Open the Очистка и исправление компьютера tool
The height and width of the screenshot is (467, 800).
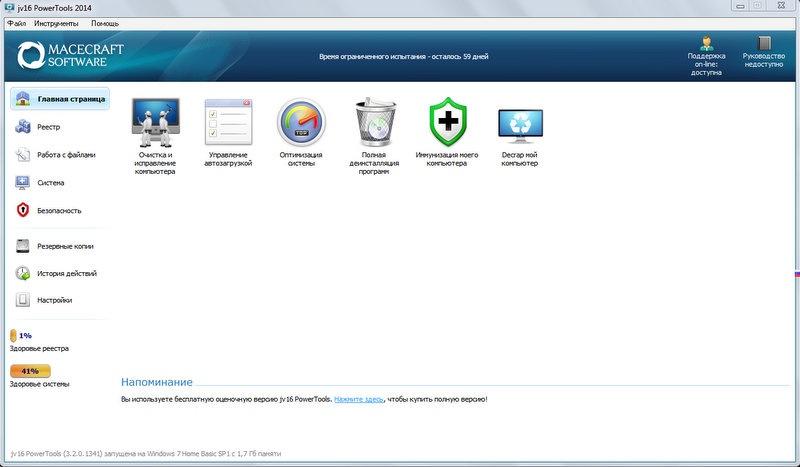click(155, 136)
